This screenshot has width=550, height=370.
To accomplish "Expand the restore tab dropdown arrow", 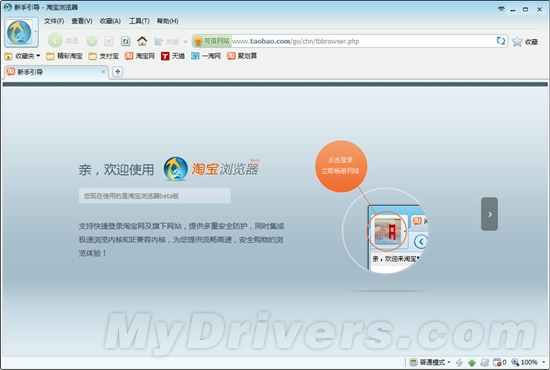I will click(185, 42).
